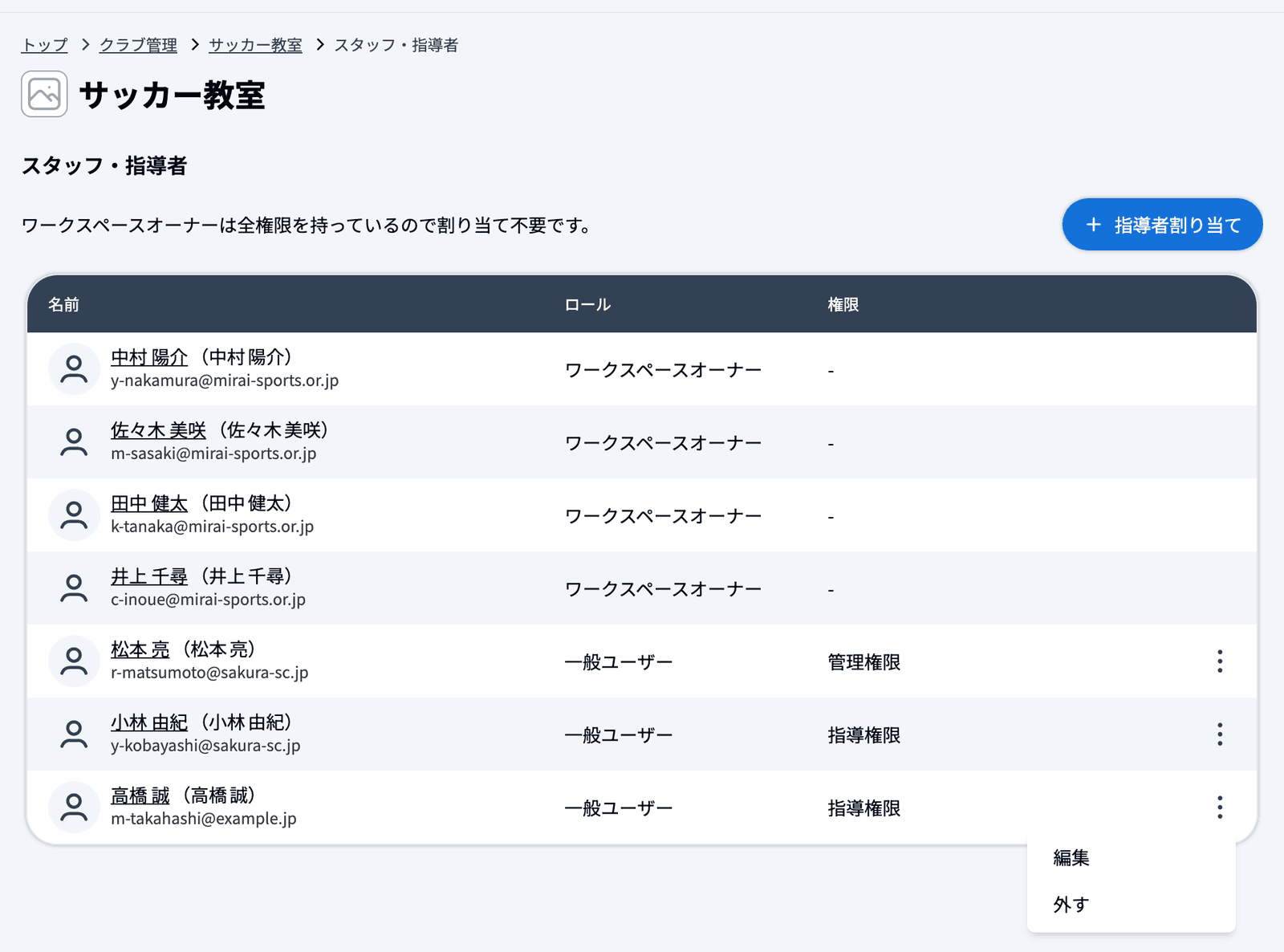Open the 小林 由紀 profile link
This screenshot has width=1284, height=952.
click(149, 722)
